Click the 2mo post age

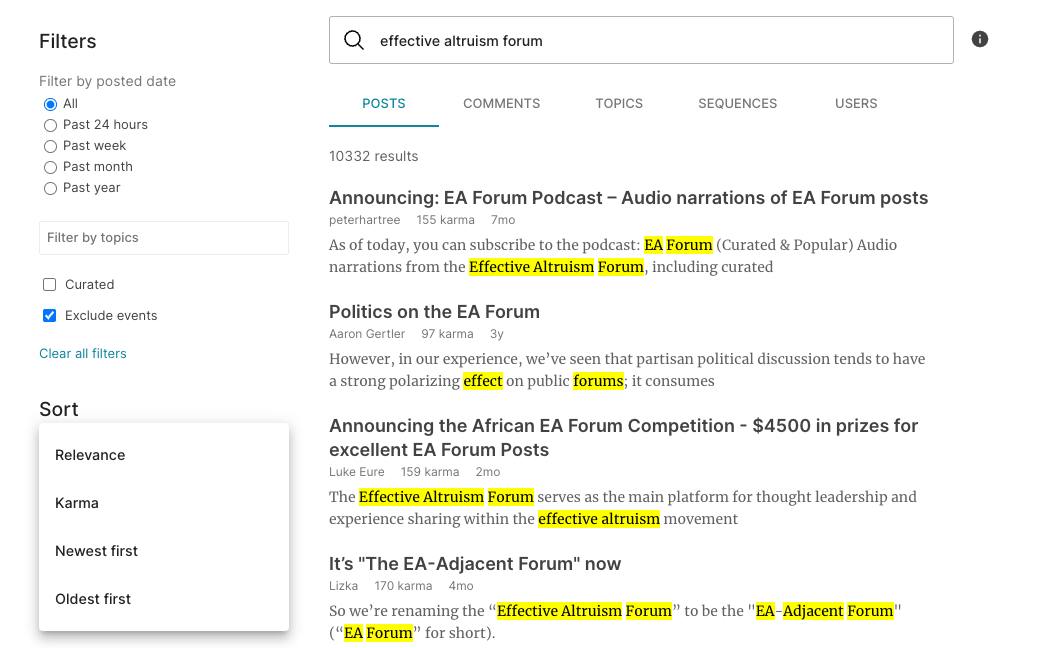(487, 472)
